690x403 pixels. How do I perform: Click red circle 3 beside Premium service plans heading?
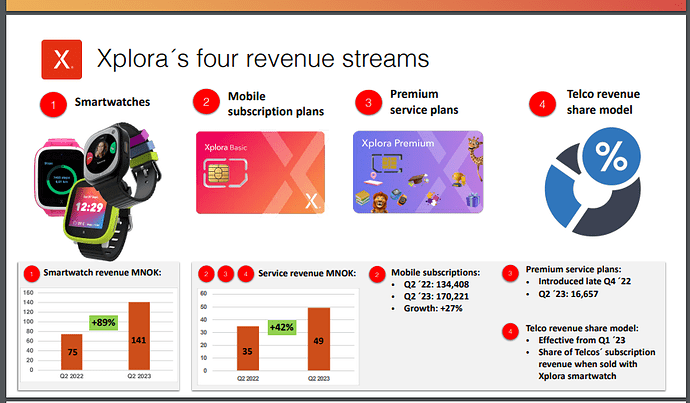(x=368, y=103)
